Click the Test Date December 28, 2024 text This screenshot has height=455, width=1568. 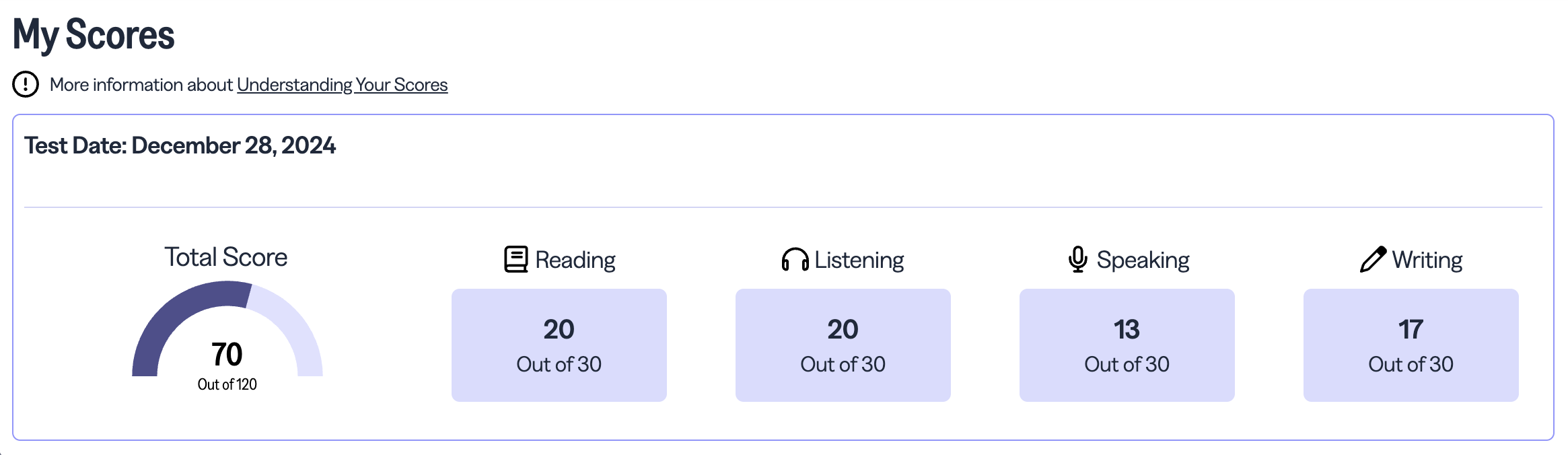click(x=180, y=145)
